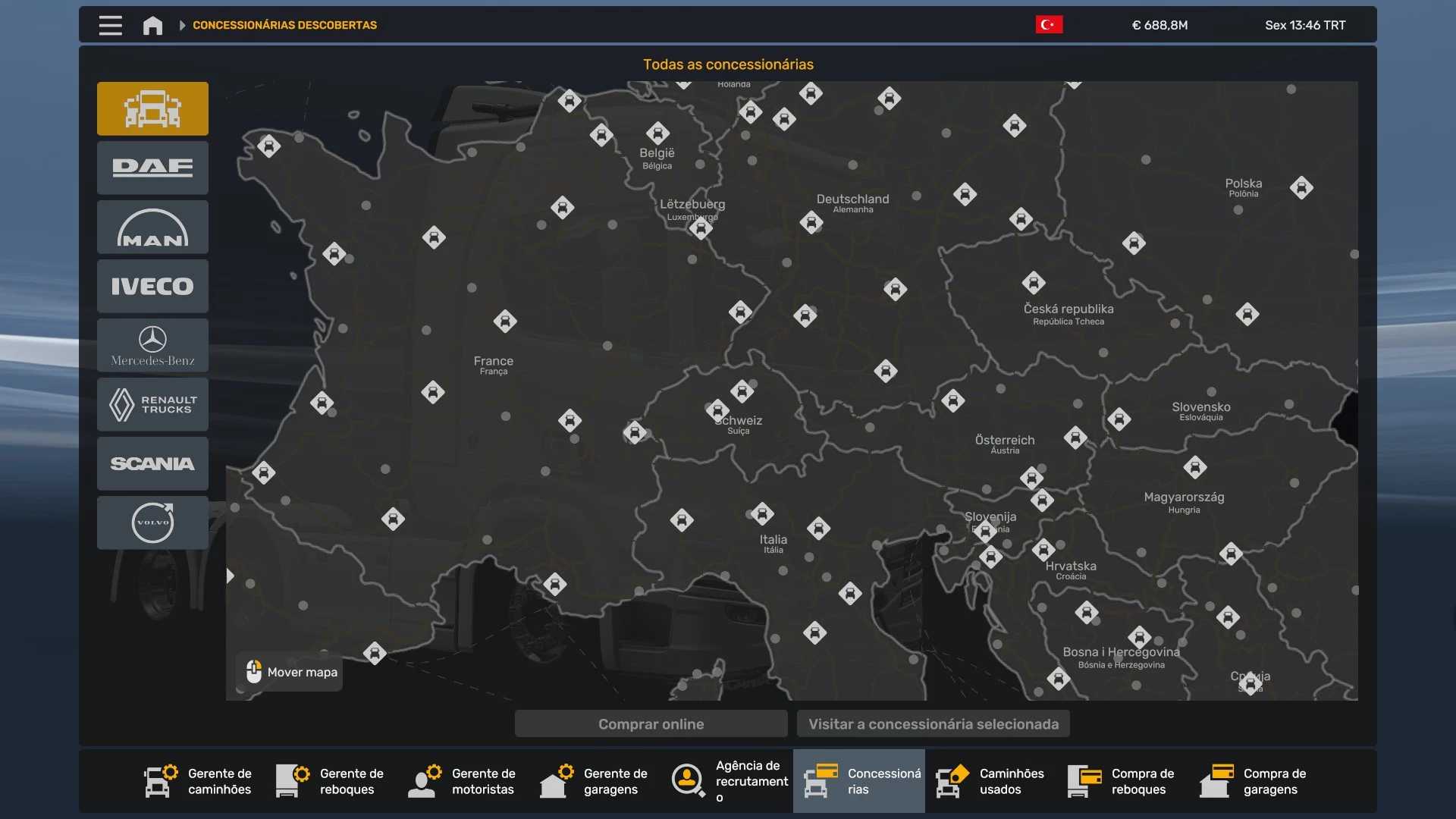This screenshot has width=1456, height=819.
Task: Open Agência de recrutamento section
Action: [728, 781]
